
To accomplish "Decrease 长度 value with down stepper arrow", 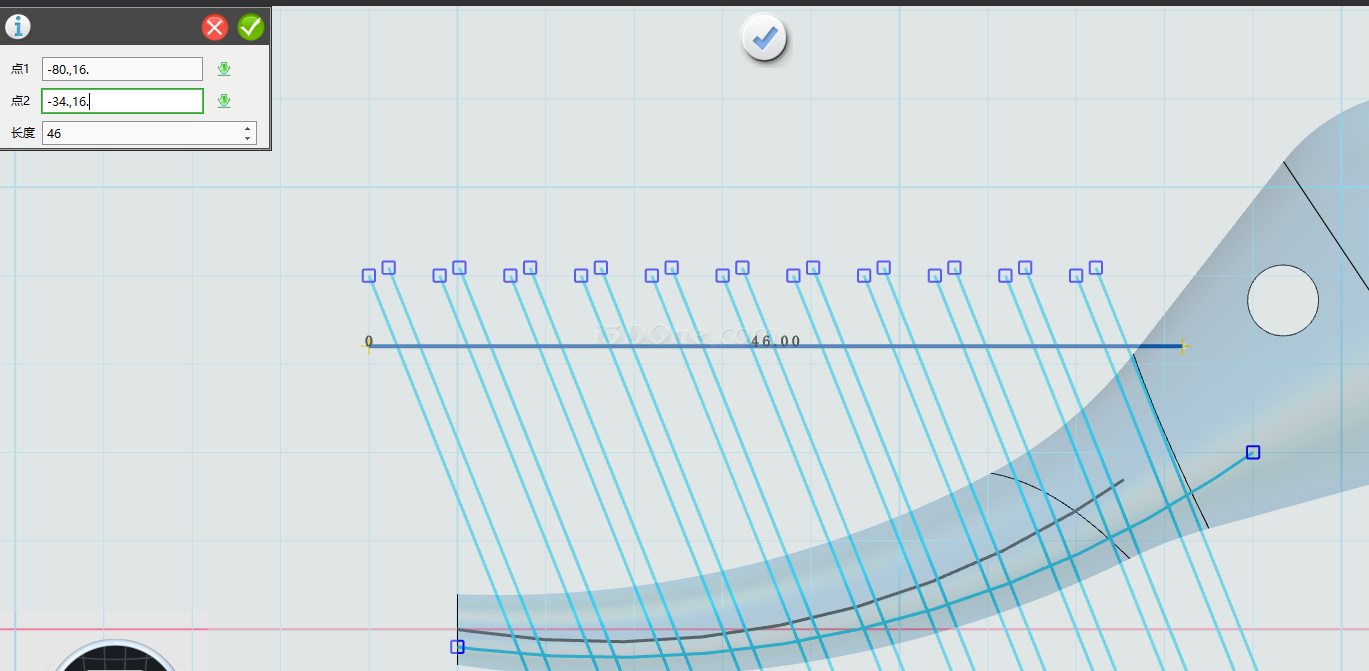I will point(248,138).
